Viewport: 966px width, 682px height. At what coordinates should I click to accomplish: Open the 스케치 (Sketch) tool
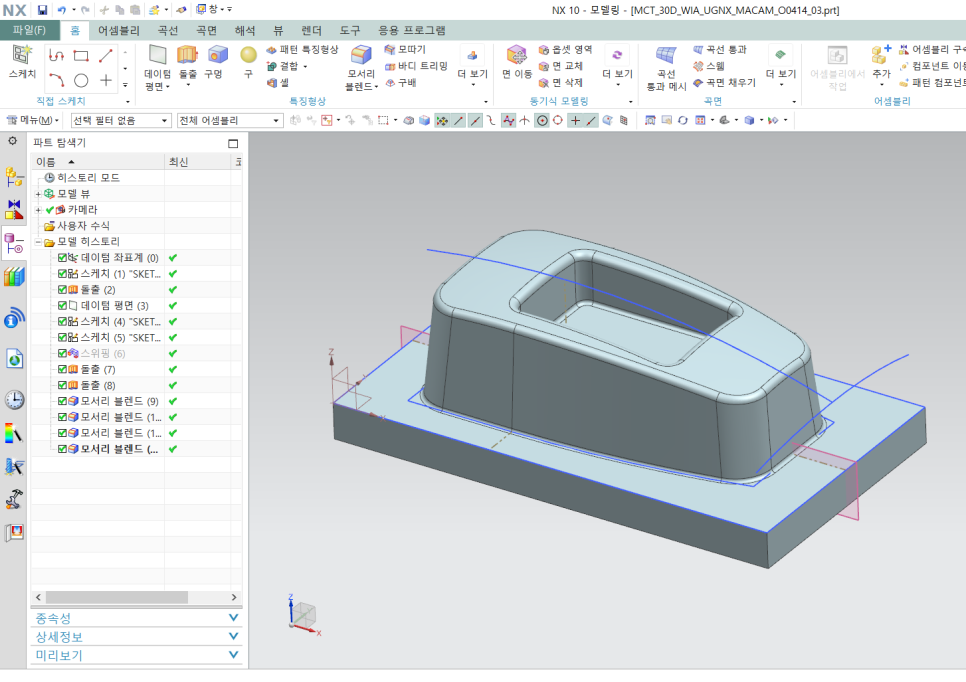coord(23,62)
